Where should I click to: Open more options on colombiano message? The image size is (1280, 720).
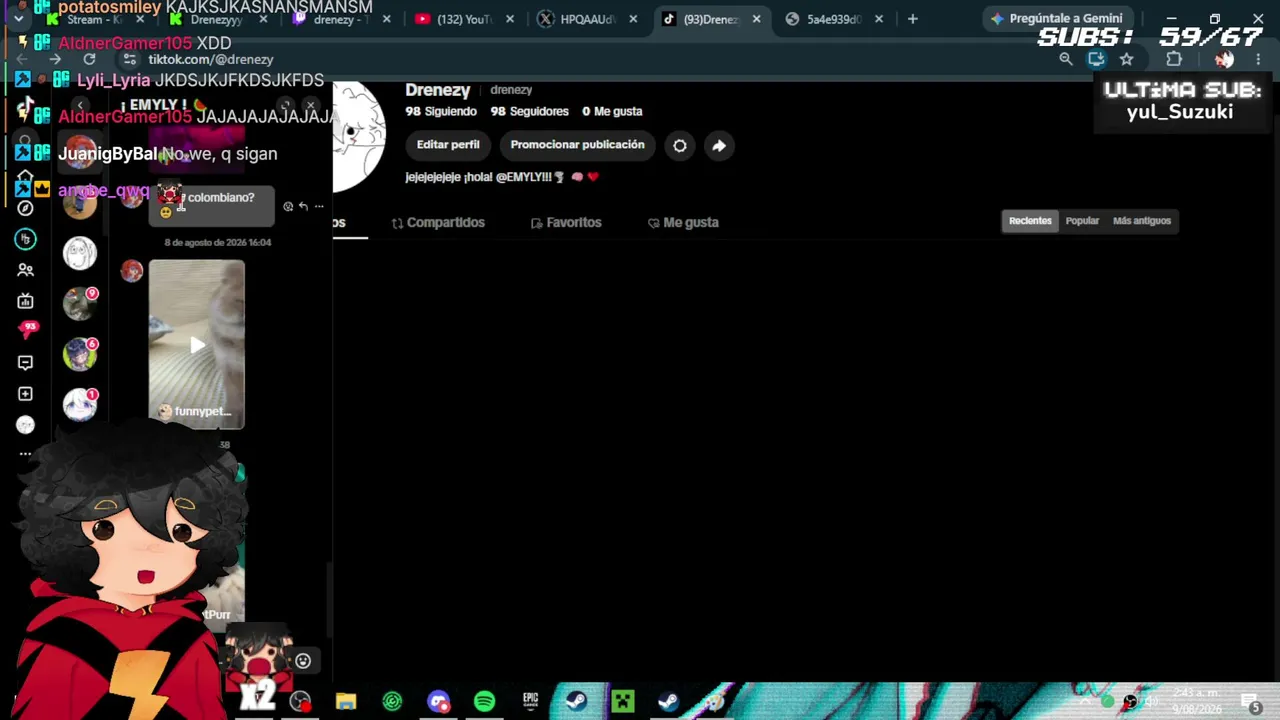coord(319,207)
